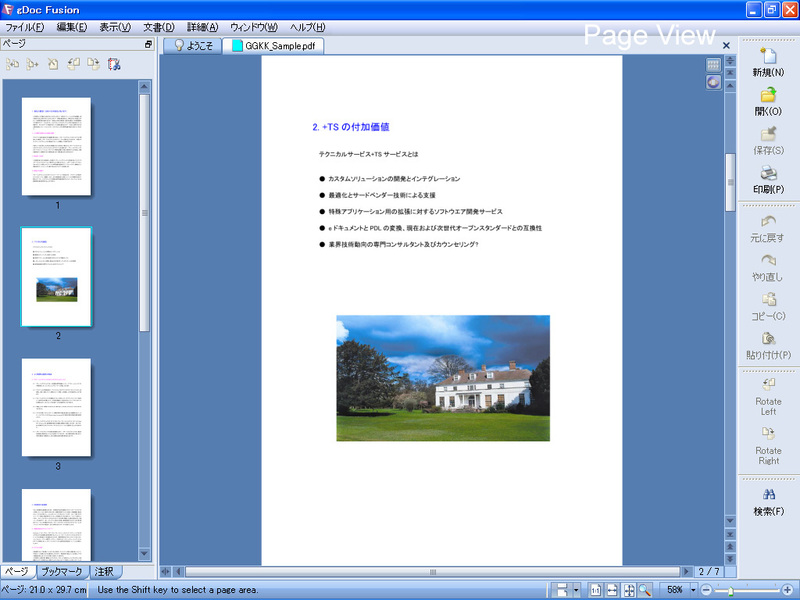Click the actual size 1:1 icon
800x600 pixels.
[x=595, y=590]
